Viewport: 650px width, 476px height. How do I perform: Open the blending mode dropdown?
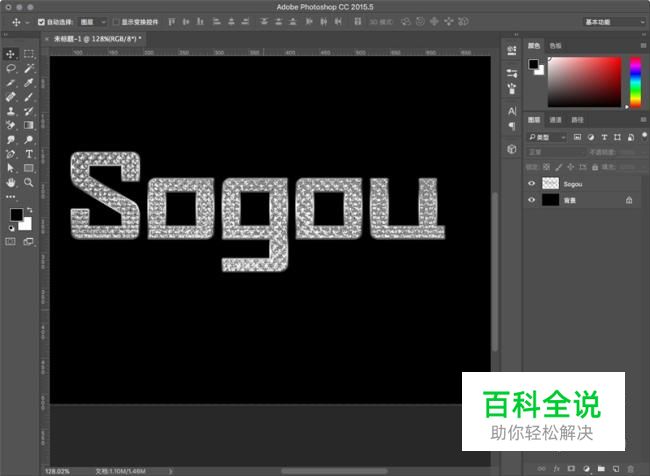pyautogui.click(x=555, y=152)
